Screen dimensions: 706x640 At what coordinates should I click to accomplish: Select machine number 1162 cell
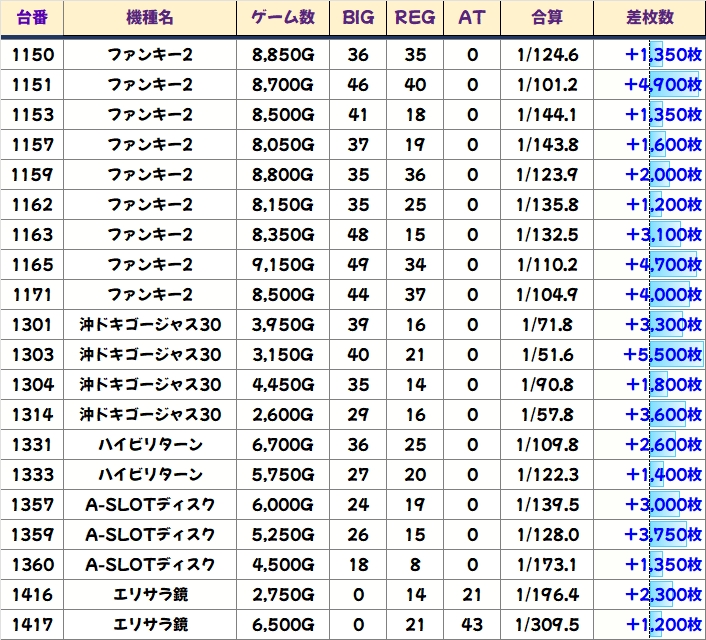point(33,205)
